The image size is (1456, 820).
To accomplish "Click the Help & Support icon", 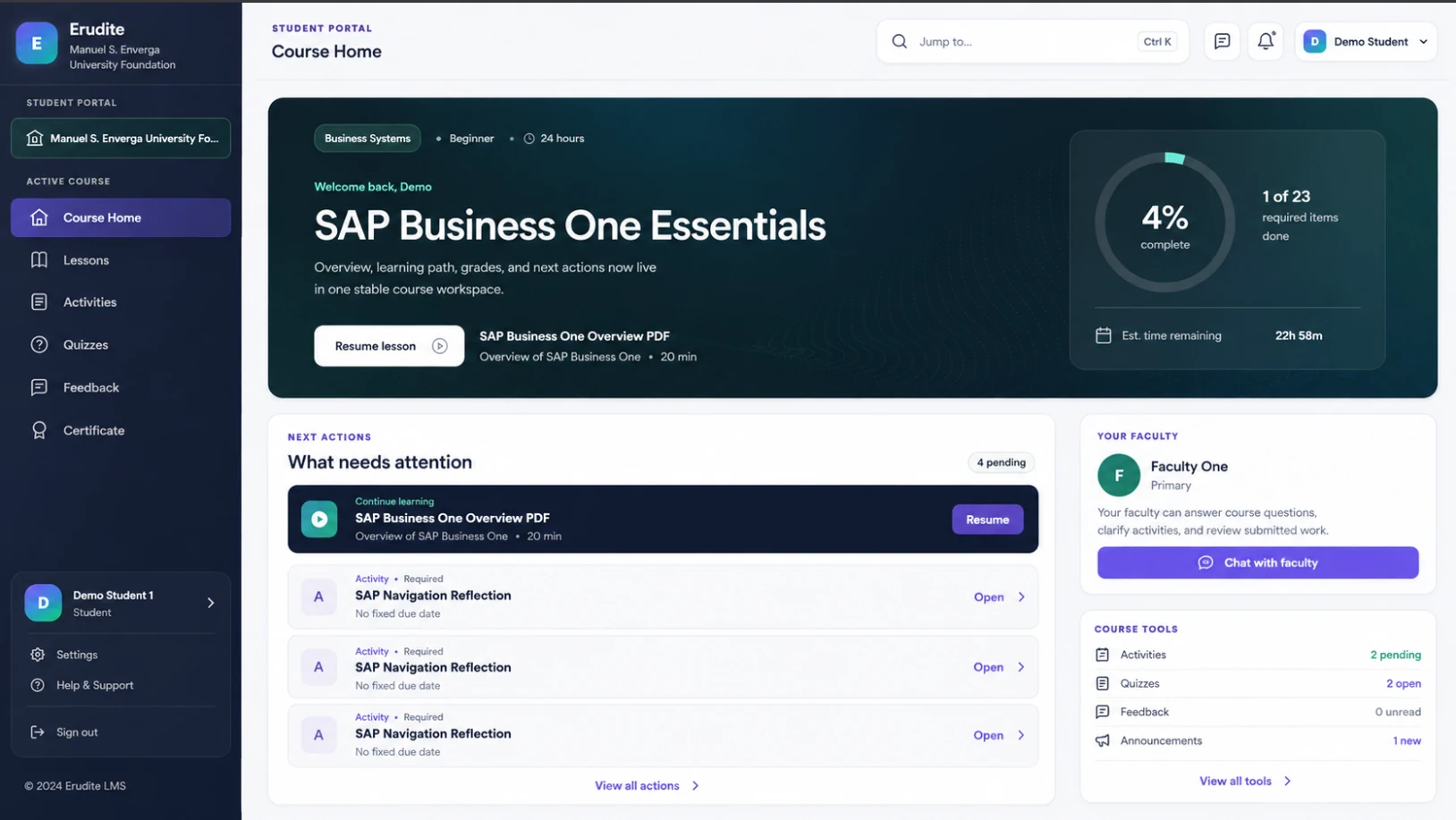I will click(x=38, y=685).
